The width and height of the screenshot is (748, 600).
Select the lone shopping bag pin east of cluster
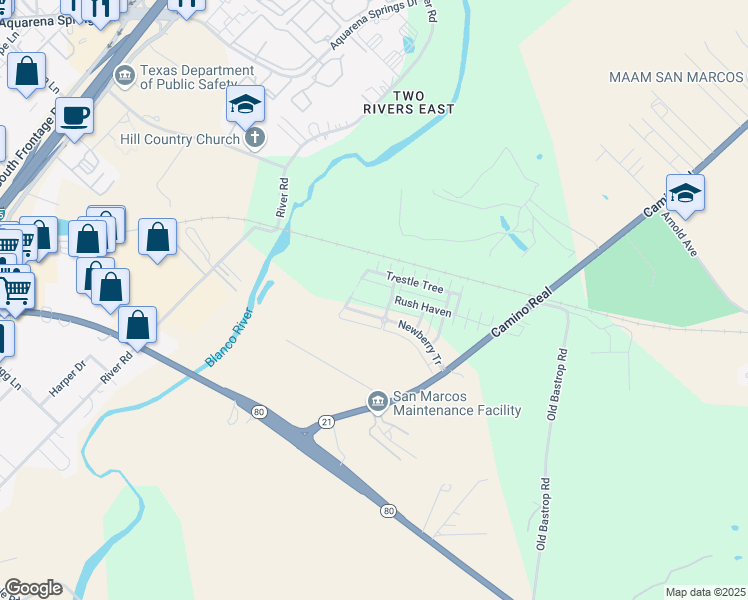[x=157, y=239]
